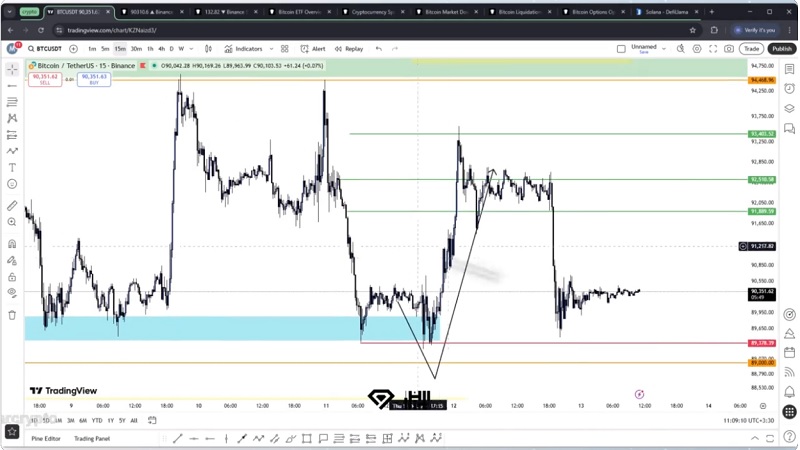Expand the timeframe interval dropdown arrow
The width and height of the screenshot is (800, 450).
[x=193, y=48]
